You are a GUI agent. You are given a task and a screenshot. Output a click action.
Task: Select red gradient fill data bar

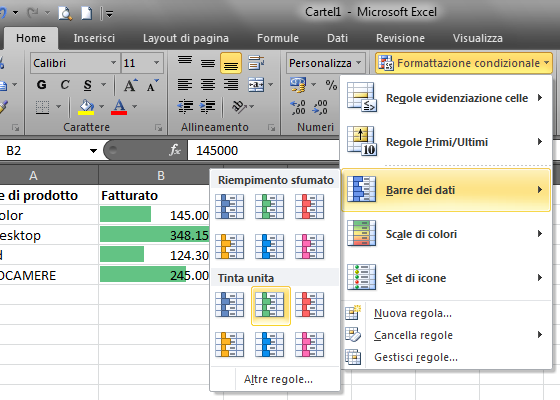[x=310, y=206]
